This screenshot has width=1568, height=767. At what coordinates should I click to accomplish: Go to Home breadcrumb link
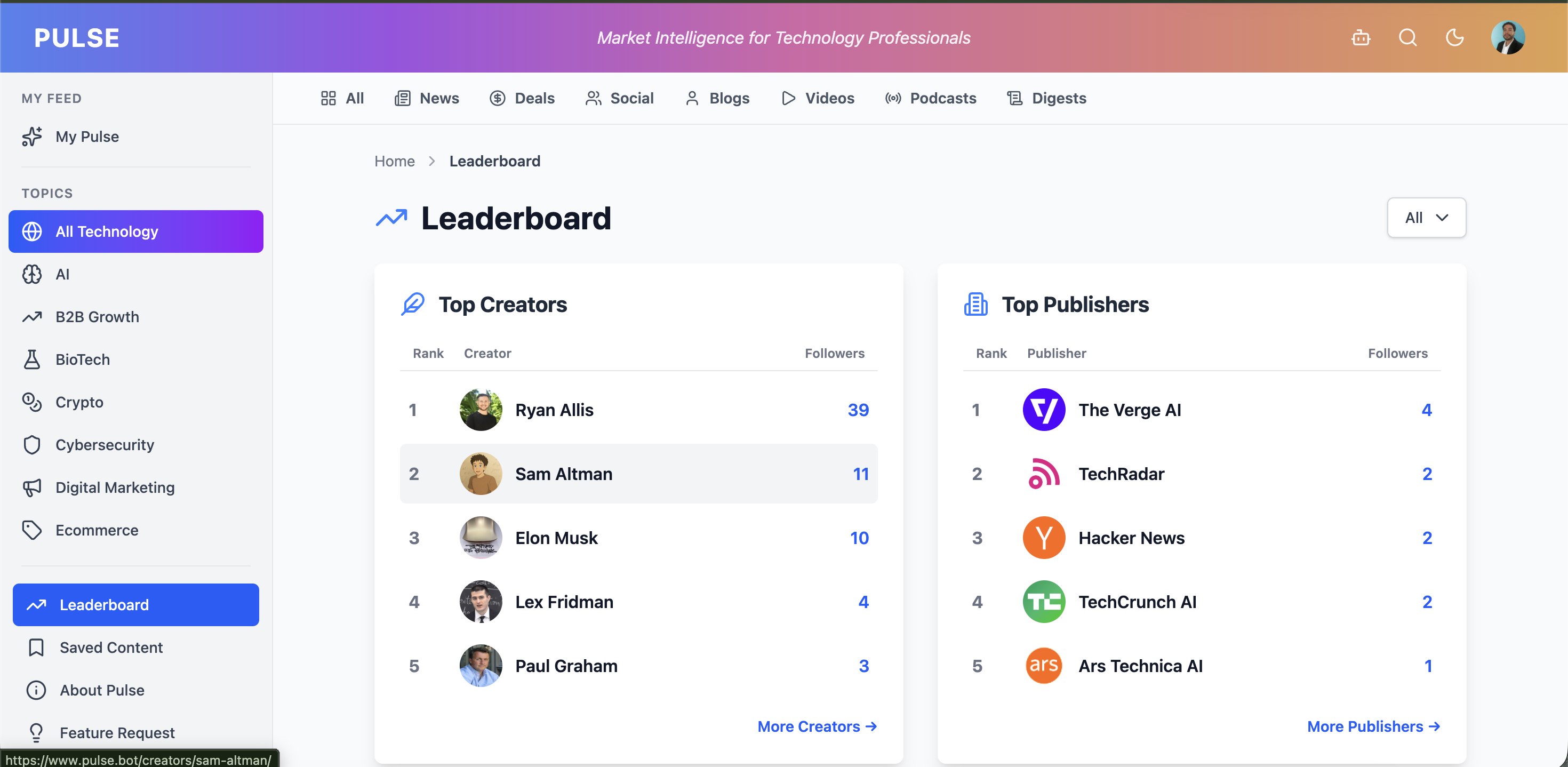(395, 161)
